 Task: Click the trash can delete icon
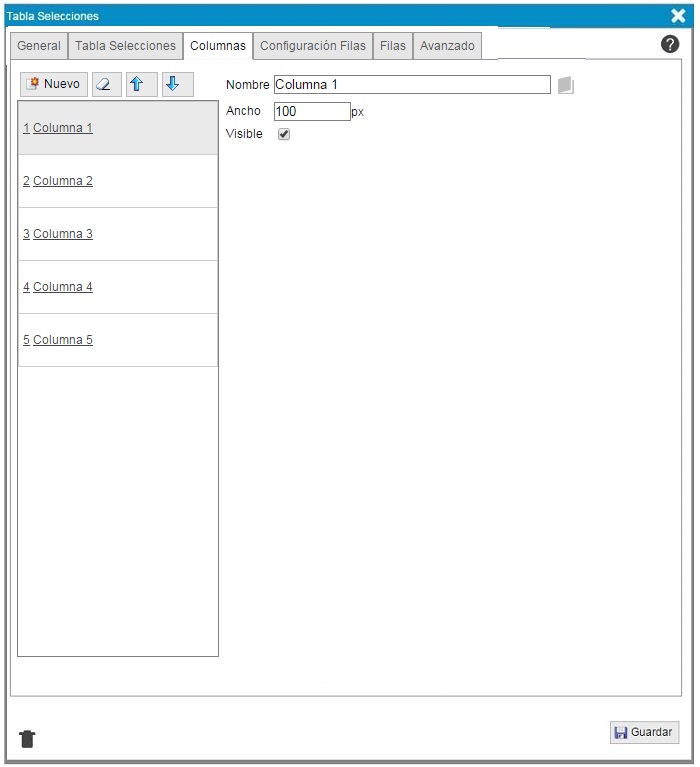pyautogui.click(x=27, y=739)
